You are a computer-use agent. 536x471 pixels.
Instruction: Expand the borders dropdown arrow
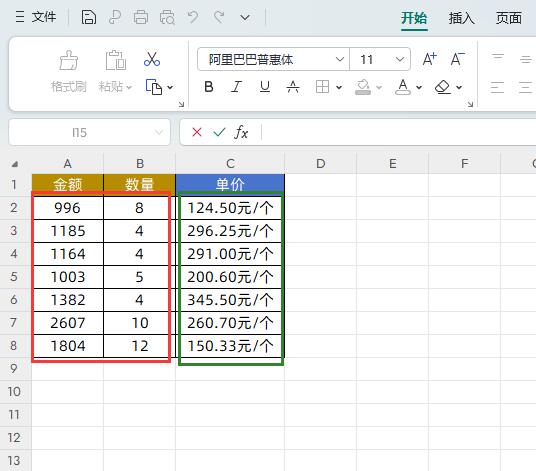339,88
